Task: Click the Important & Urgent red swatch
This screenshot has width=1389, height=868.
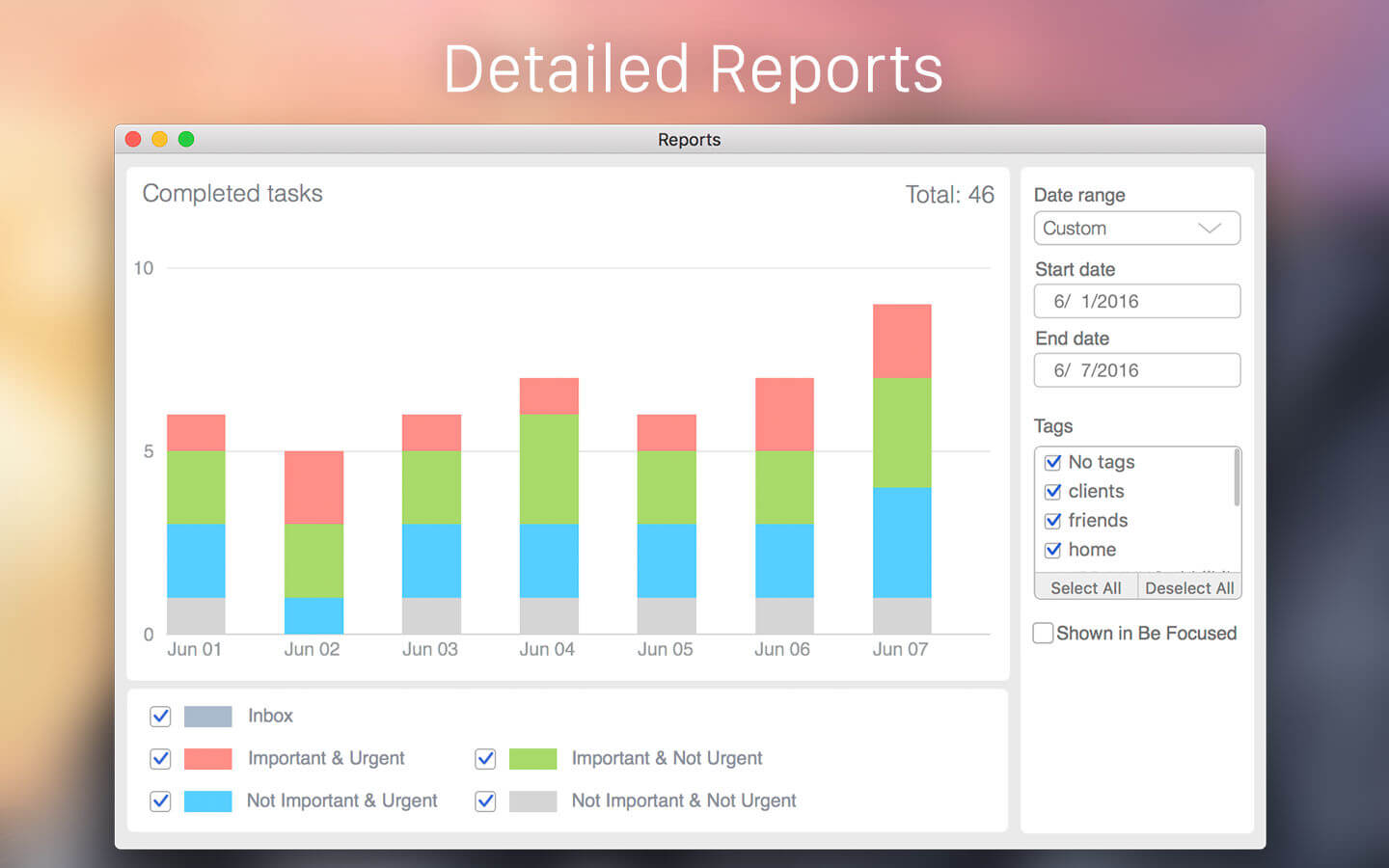Action: click(x=207, y=759)
